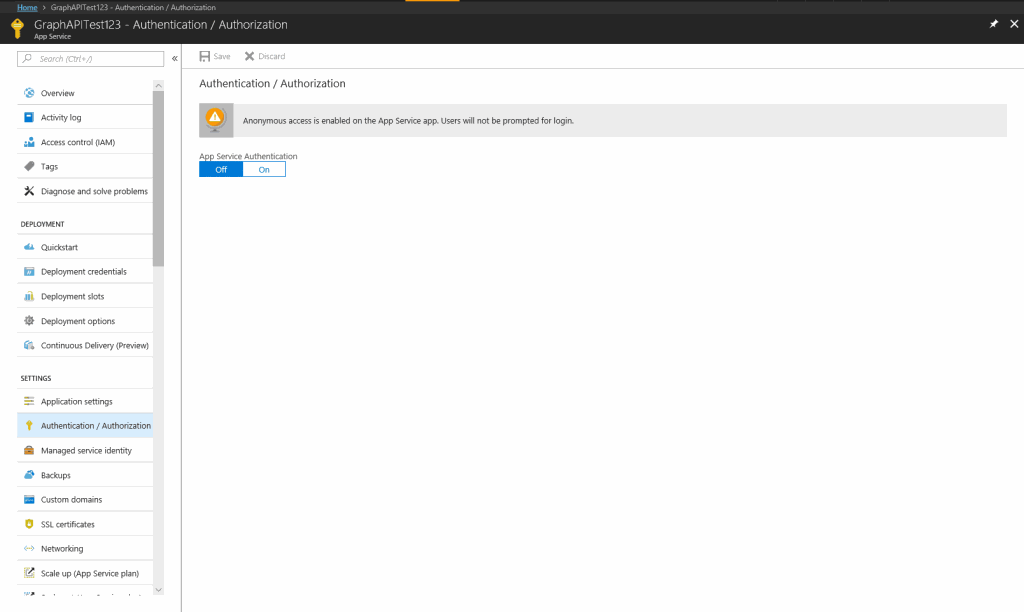The image size is (1024, 612).
Task: Open Access control (IAM) menu item
Action: point(85,142)
